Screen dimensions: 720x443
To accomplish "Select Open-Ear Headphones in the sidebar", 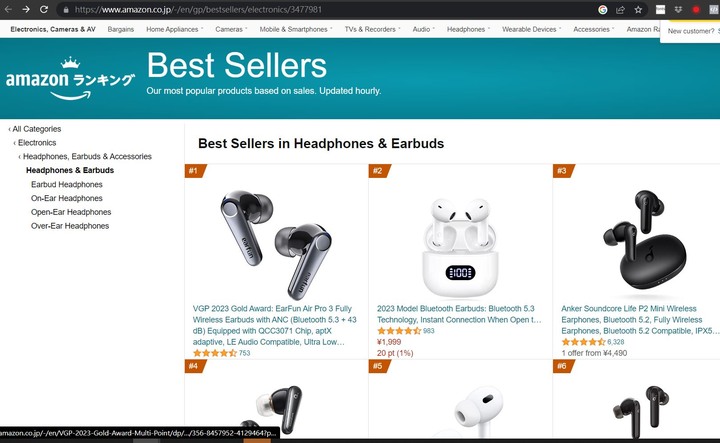I will click(x=71, y=212).
